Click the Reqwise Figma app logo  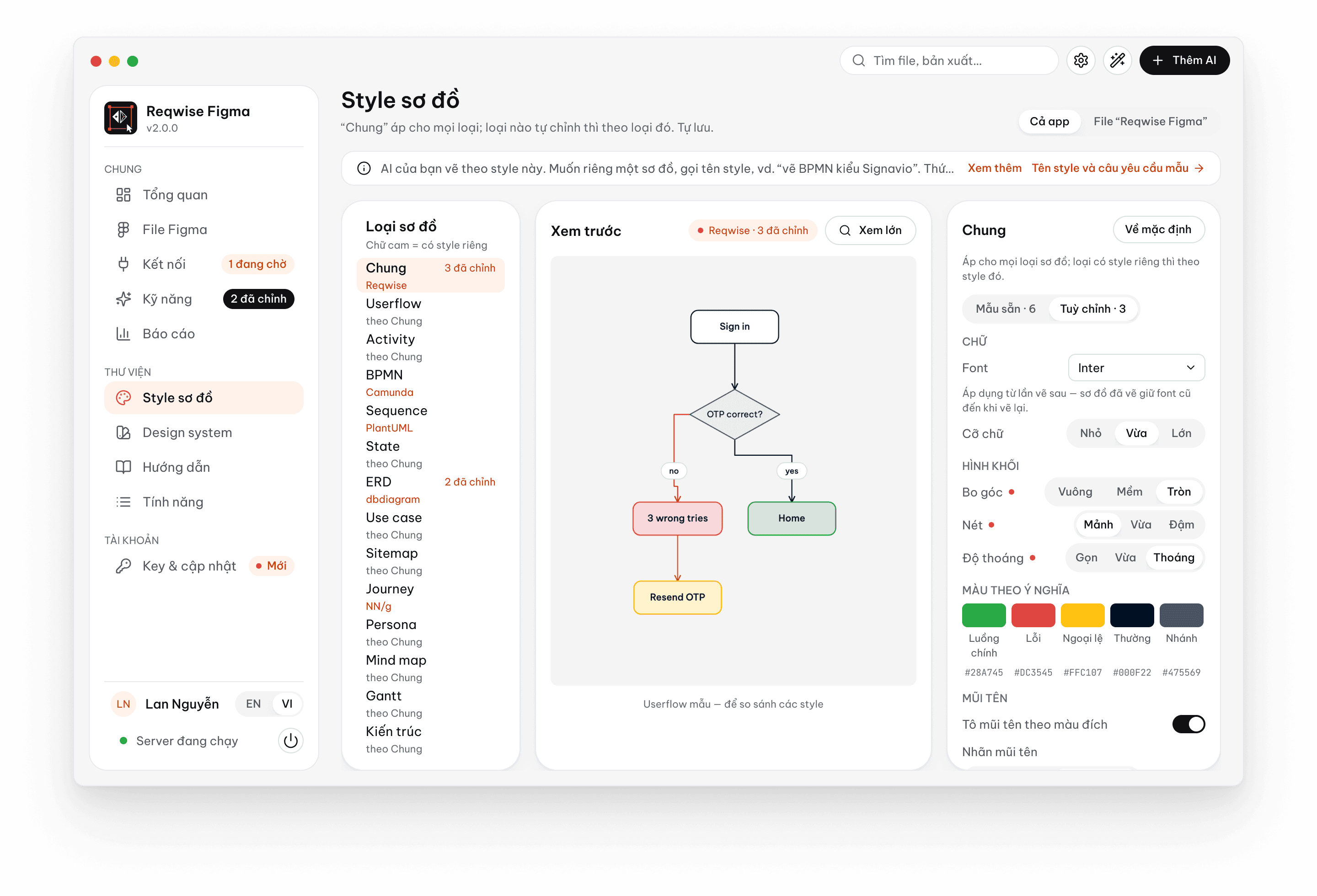(120, 118)
